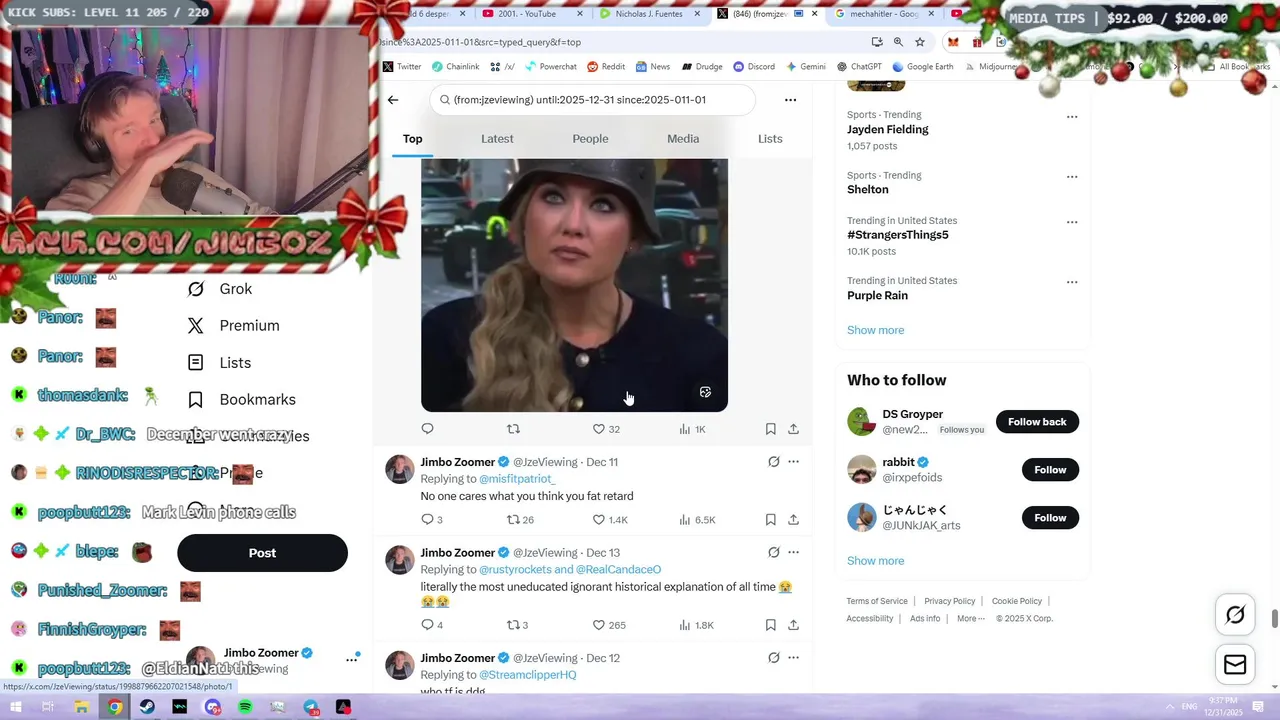Switch to the People tab

590,139
